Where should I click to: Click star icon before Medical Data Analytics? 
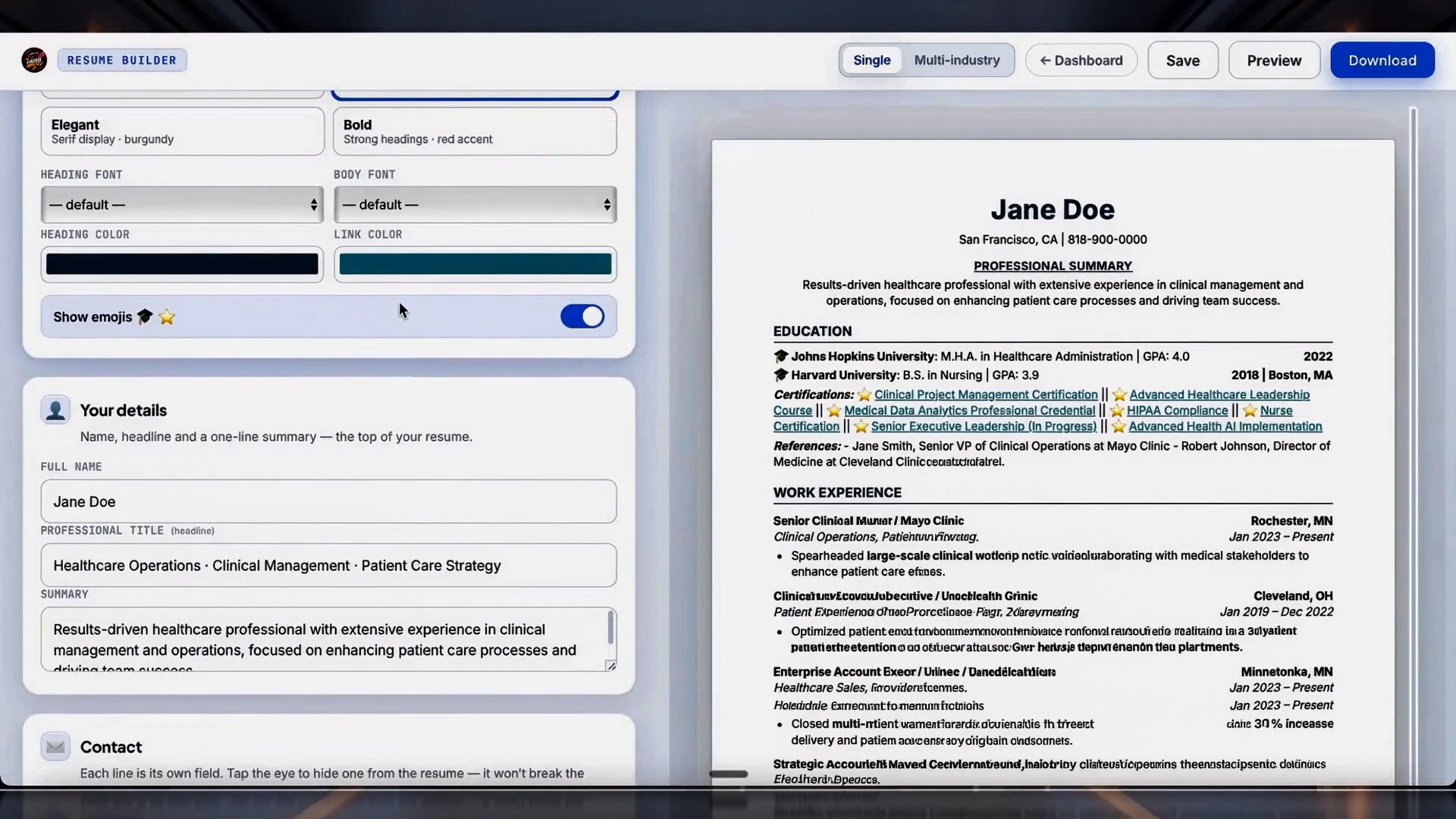pos(833,410)
